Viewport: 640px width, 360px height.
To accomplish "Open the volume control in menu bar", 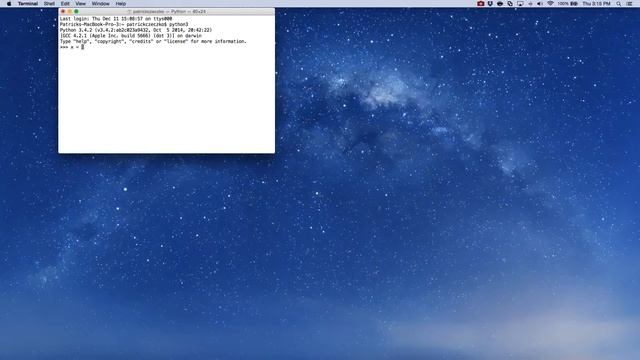I will pyautogui.click(x=540, y=4).
